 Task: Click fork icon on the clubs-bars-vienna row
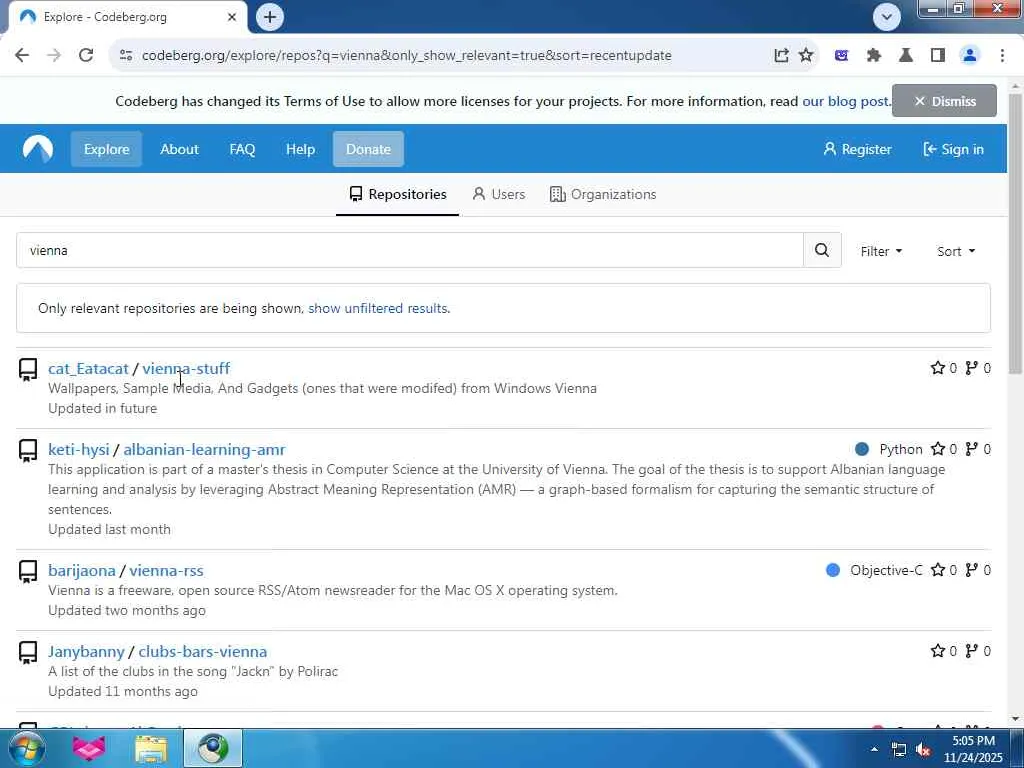[972, 650]
